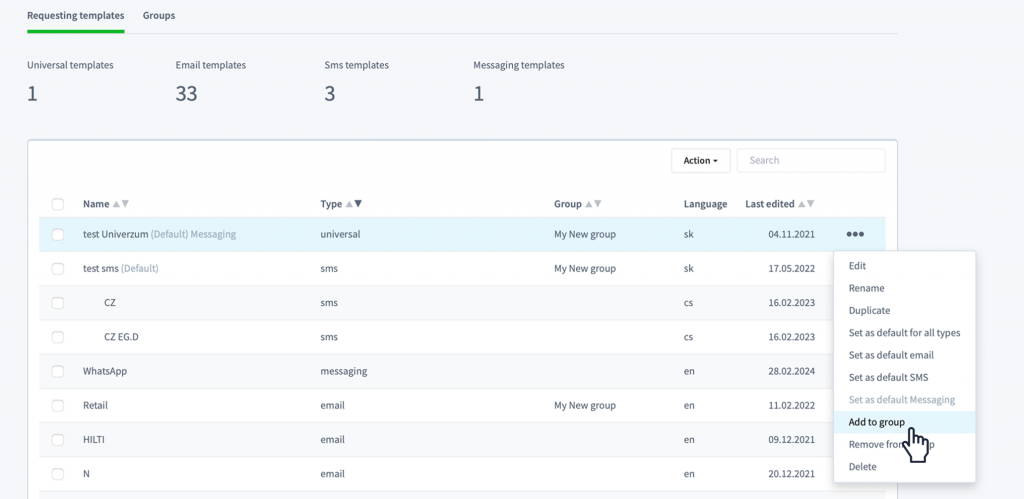Open the three-dots menu for test Univerzum row

click(x=855, y=234)
